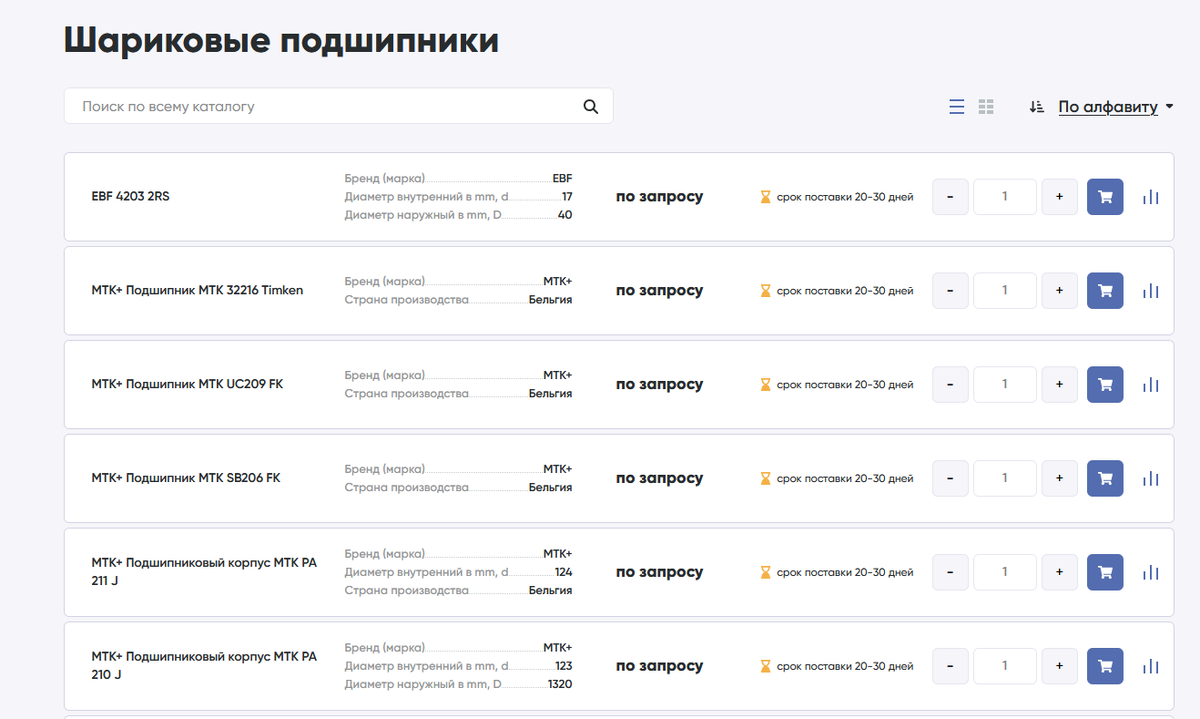1200x719 pixels.
Task: Click delivery term text for MTK UC209 FK
Action: pos(845,385)
